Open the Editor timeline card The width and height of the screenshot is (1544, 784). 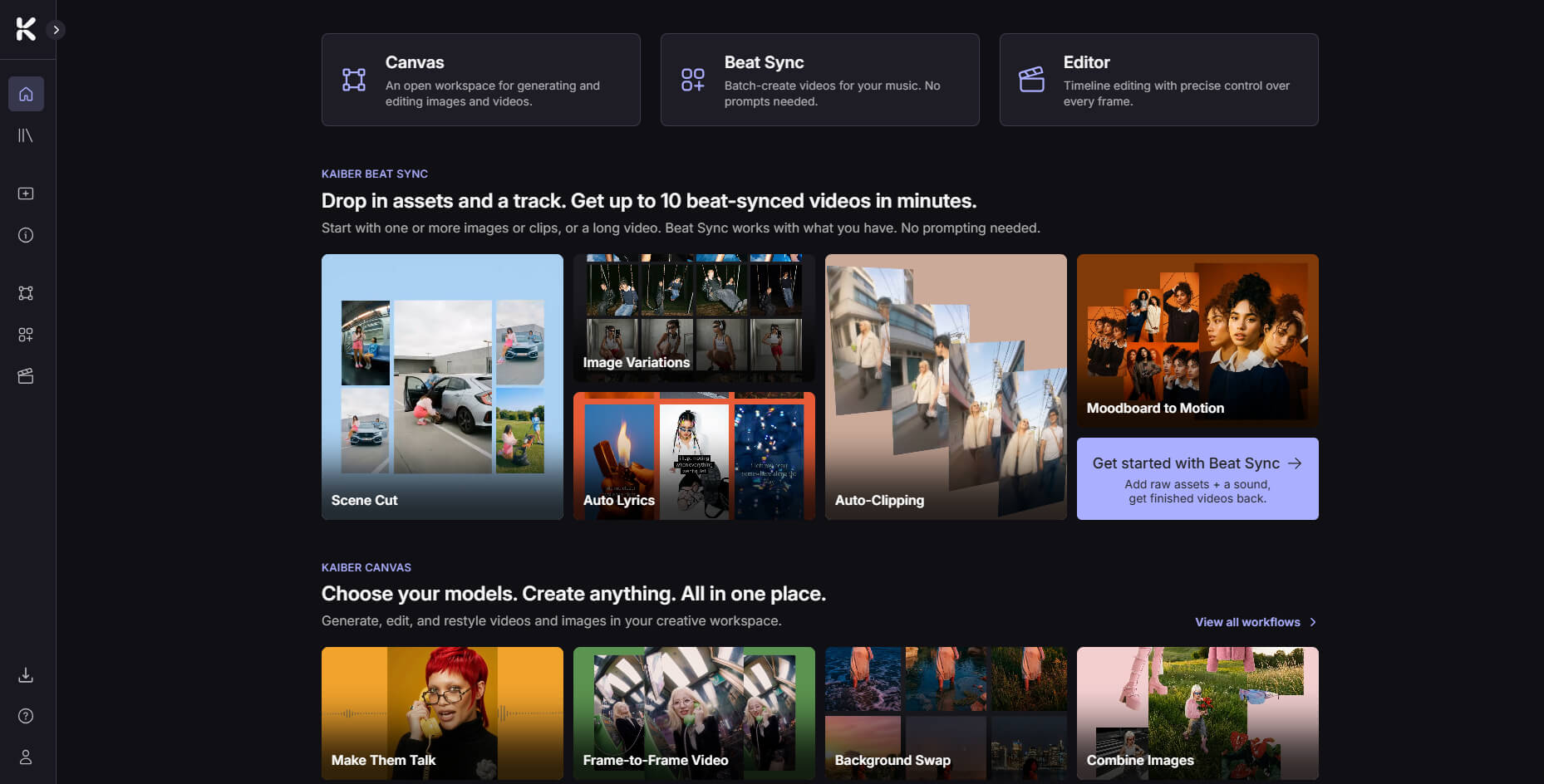click(x=1159, y=80)
